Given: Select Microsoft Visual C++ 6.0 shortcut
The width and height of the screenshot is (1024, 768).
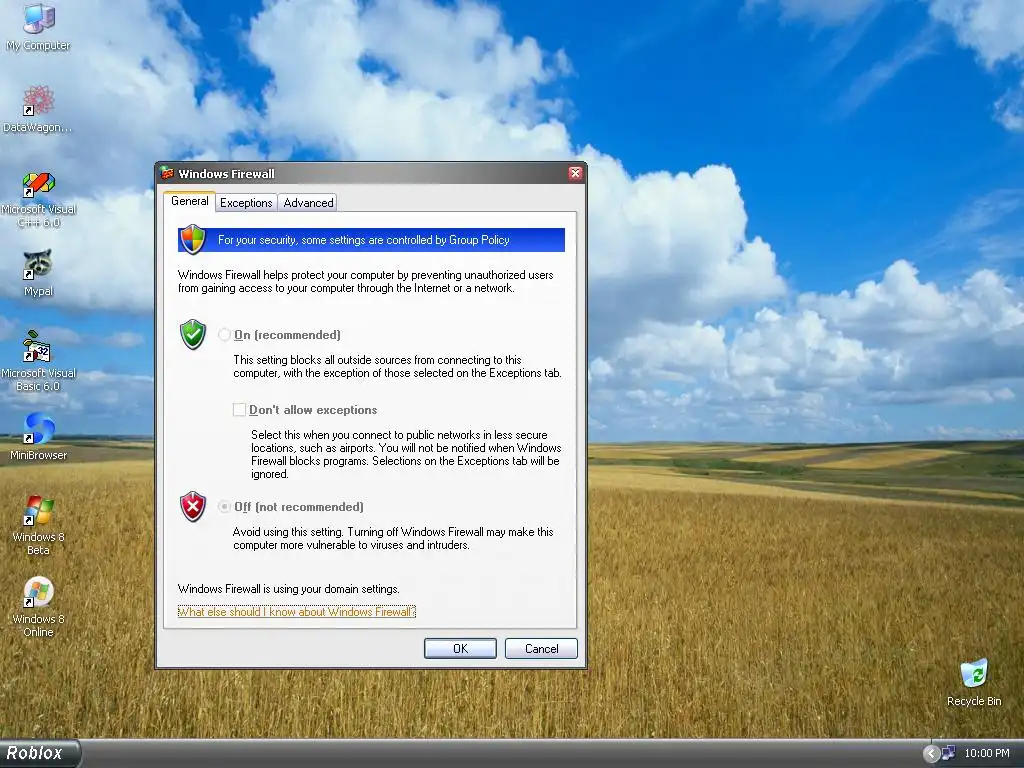Looking at the screenshot, I should 39,199.
